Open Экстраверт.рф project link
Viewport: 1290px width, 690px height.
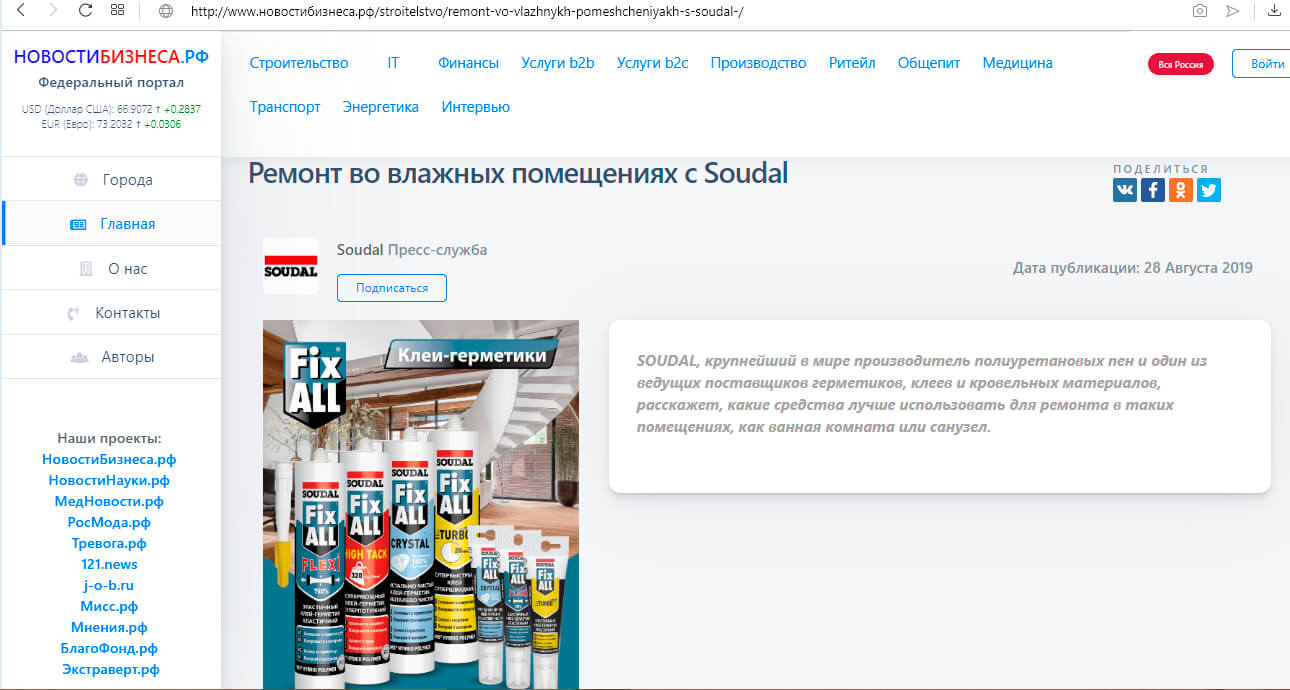coord(110,669)
